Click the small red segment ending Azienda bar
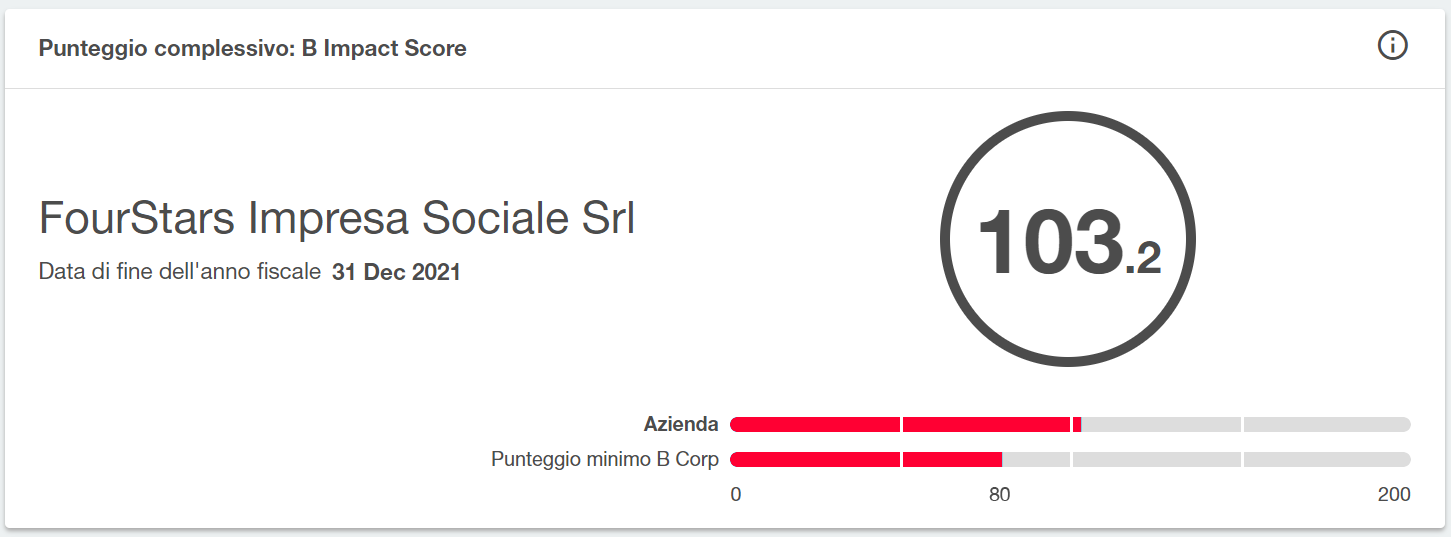The height and width of the screenshot is (537, 1451). click(x=1077, y=424)
